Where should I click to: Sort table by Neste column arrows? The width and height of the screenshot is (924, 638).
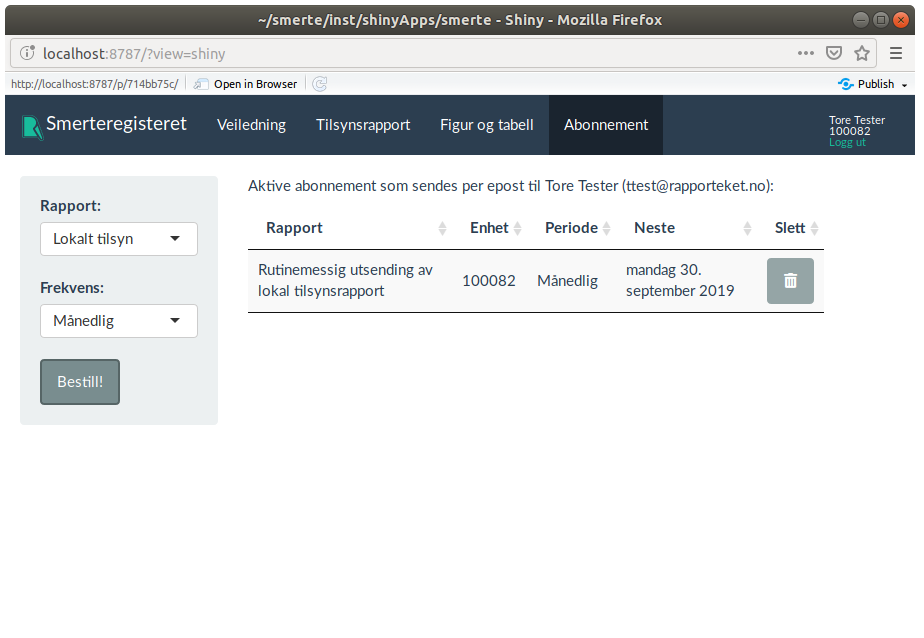pos(747,229)
